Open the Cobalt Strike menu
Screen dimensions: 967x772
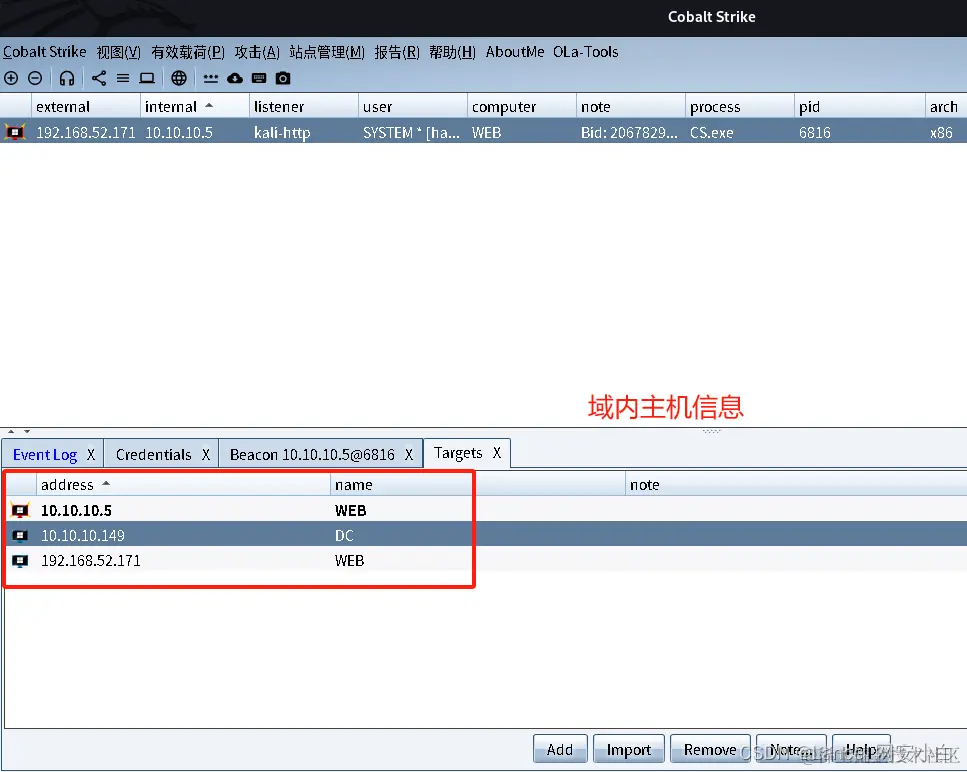(x=44, y=52)
